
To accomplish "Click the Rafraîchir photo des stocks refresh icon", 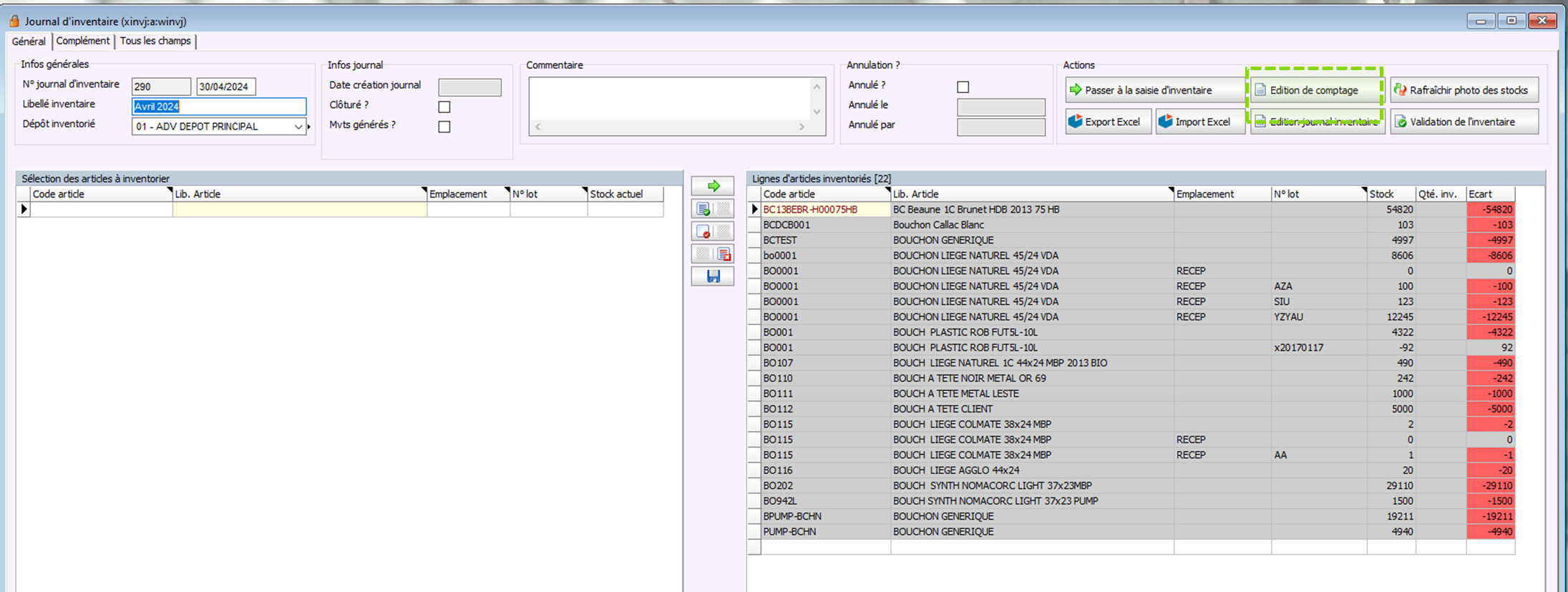I will pos(1400,90).
